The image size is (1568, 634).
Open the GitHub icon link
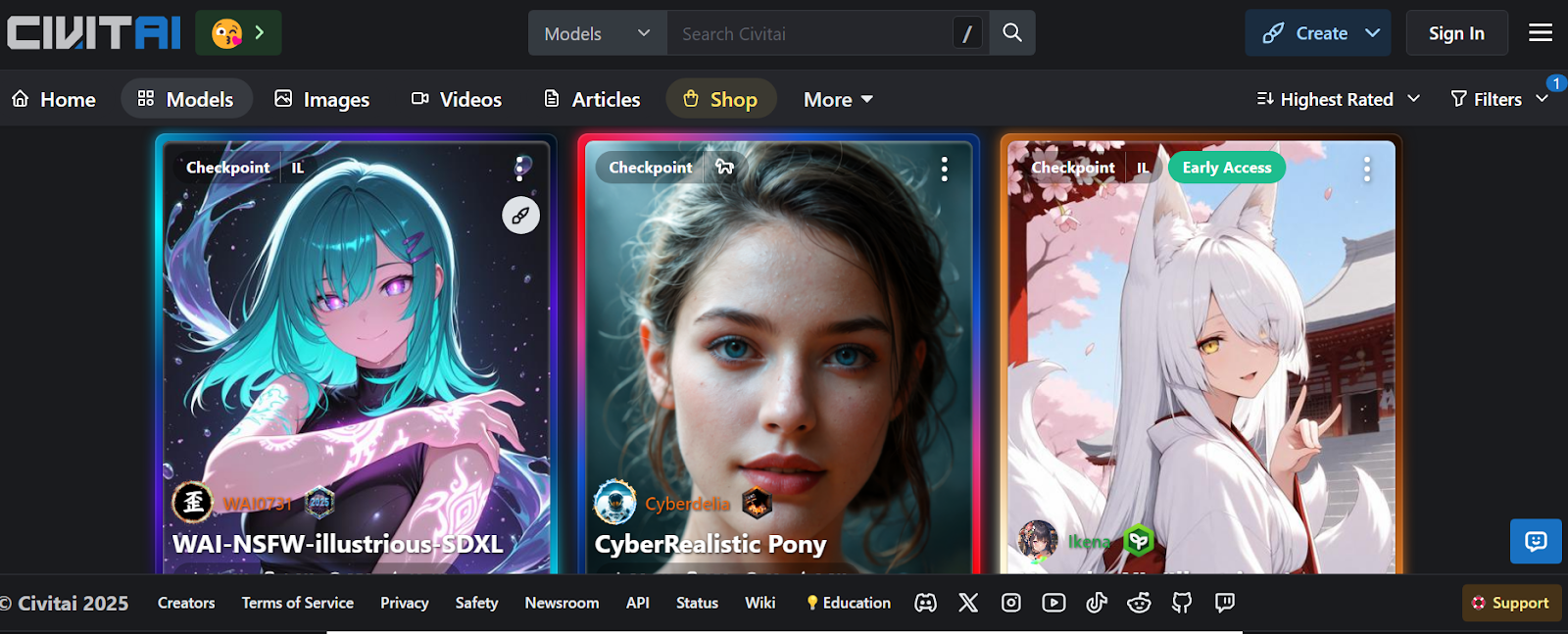[1182, 603]
